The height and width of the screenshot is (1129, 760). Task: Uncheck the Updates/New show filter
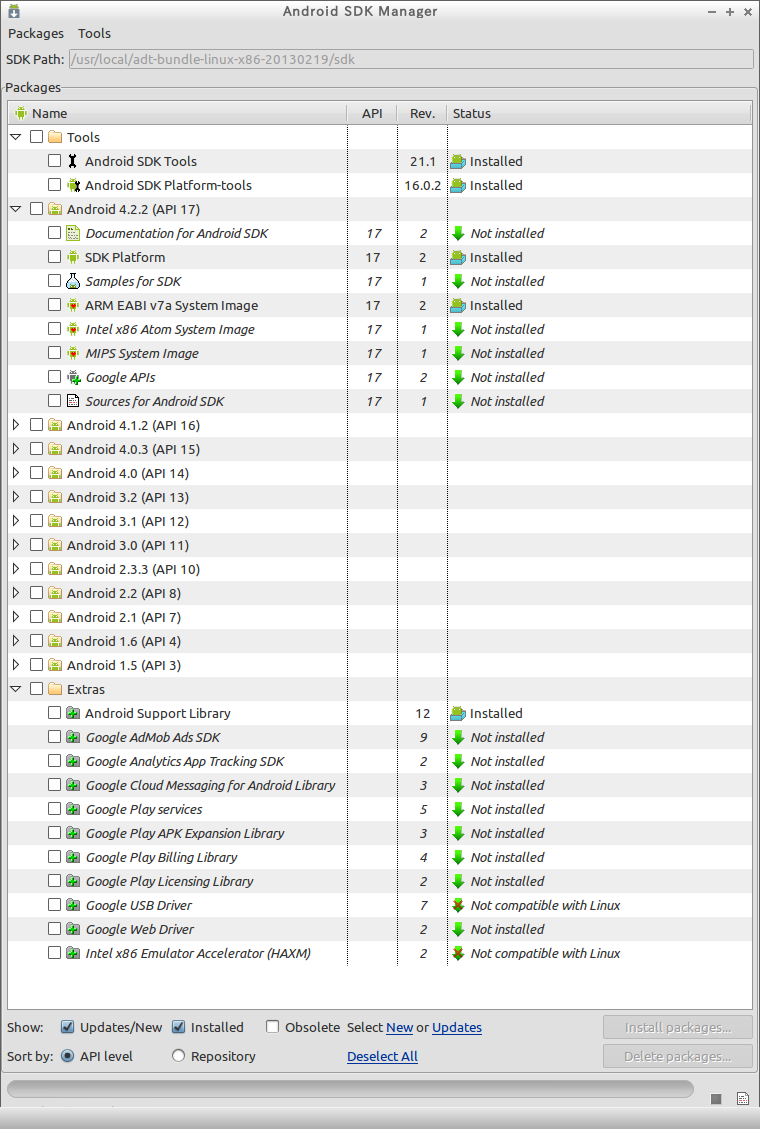coord(68,1027)
